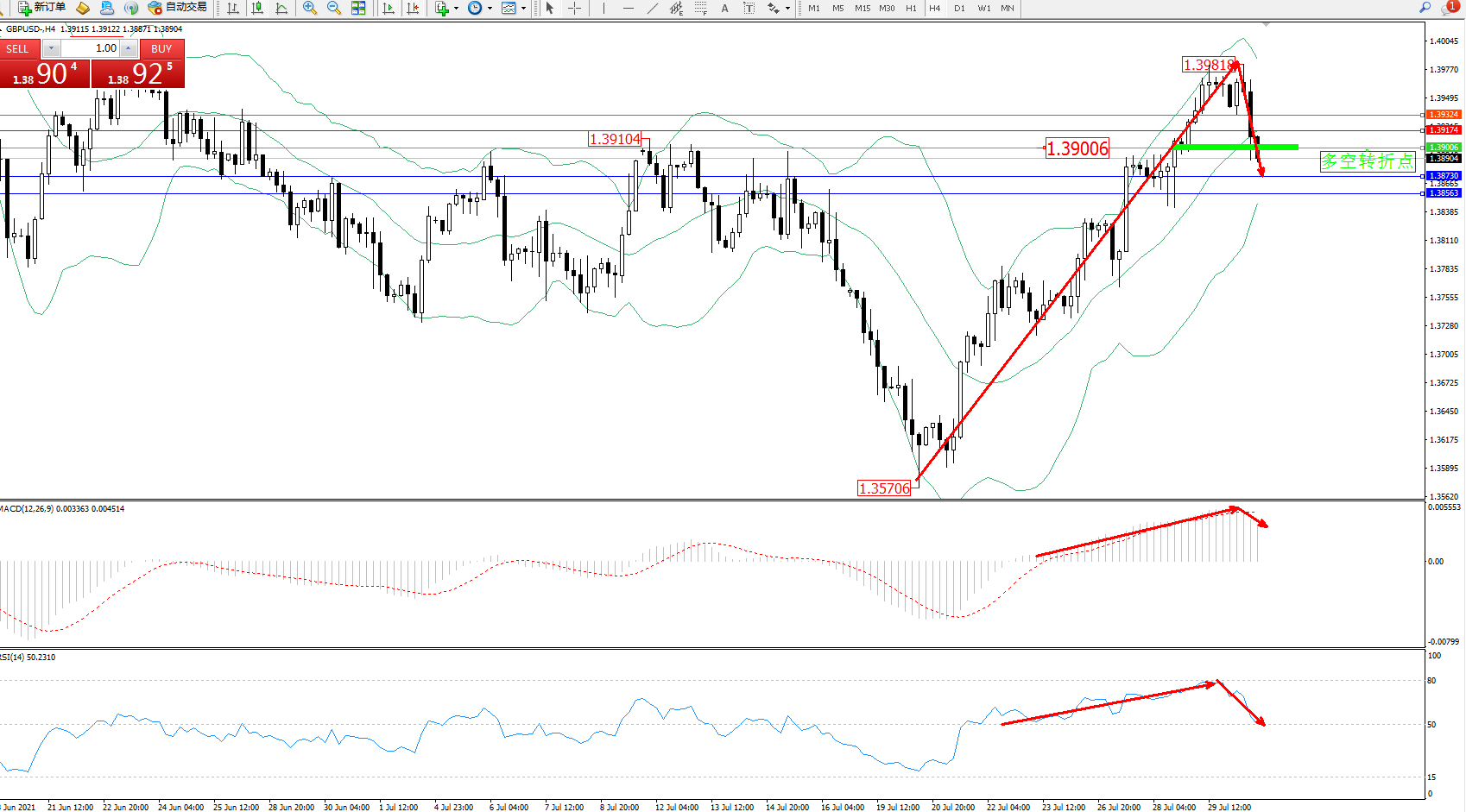Switch to the D1 timeframe
Viewport: 1466px width, 812px height.
click(959, 9)
